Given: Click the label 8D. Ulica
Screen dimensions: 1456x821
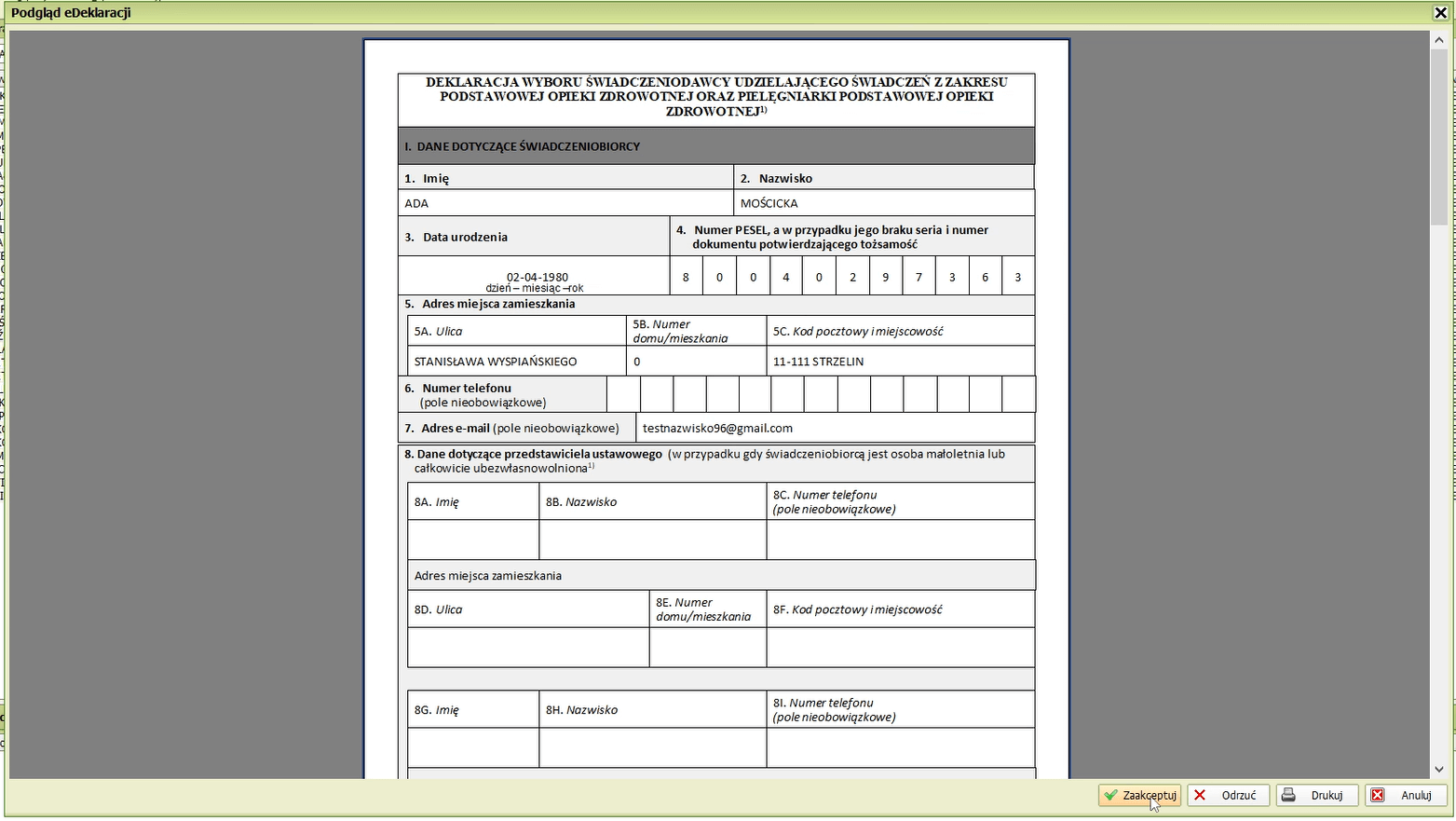Looking at the screenshot, I should pyautogui.click(x=438, y=609).
